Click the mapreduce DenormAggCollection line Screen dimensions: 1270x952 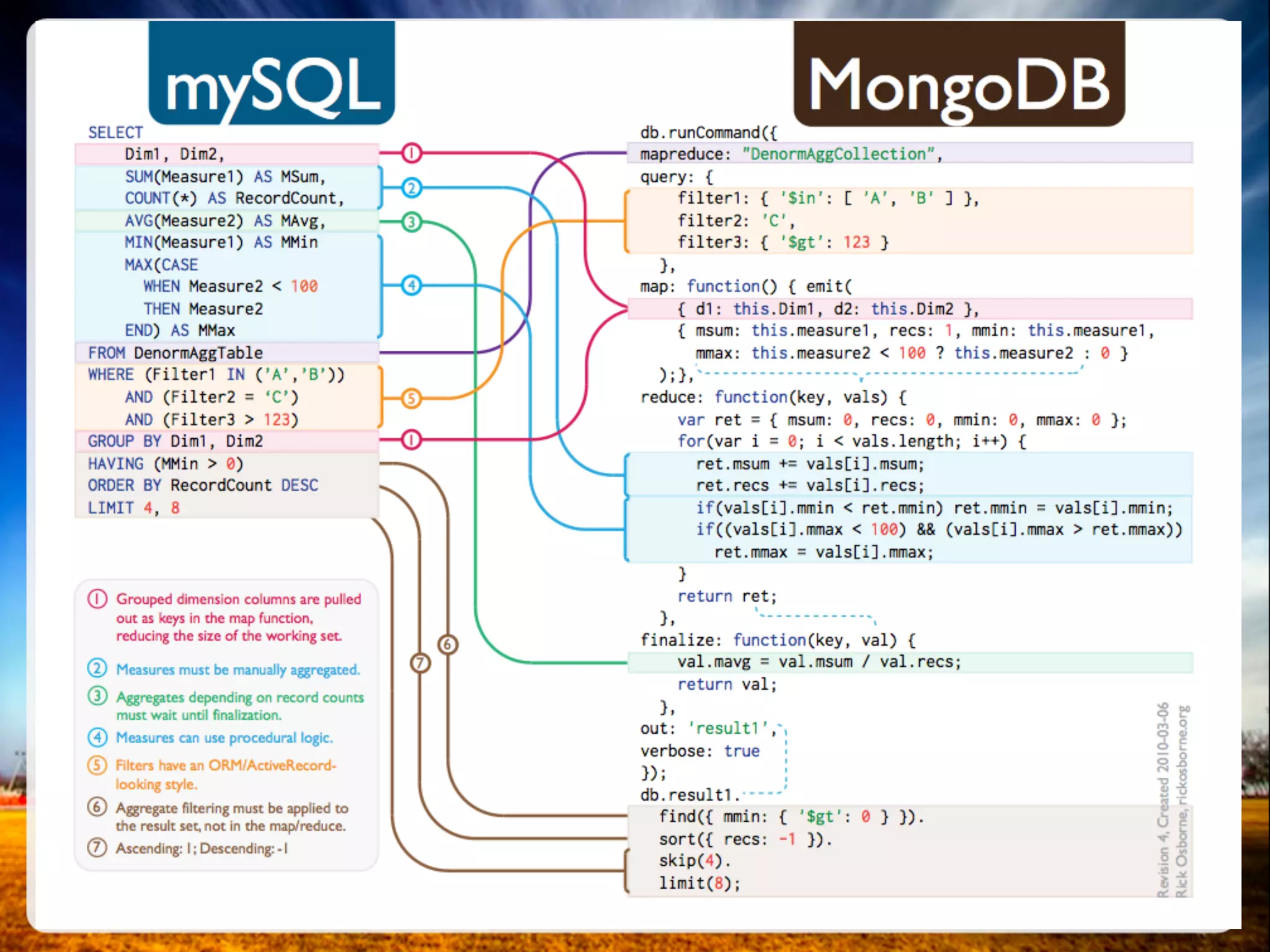pos(790,154)
